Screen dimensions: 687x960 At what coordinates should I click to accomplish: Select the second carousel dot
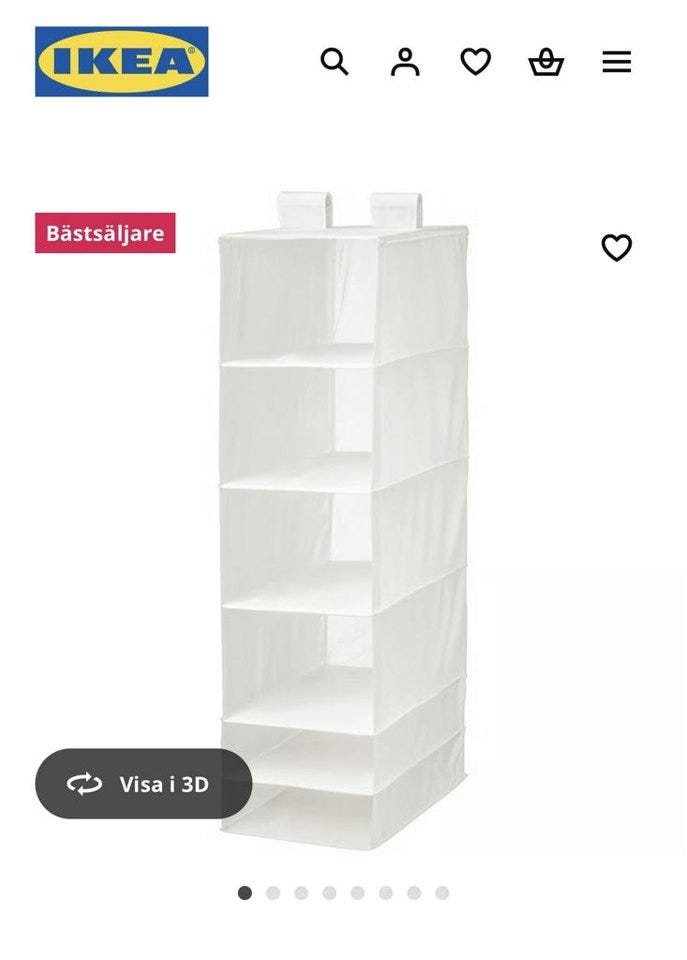[x=273, y=893]
